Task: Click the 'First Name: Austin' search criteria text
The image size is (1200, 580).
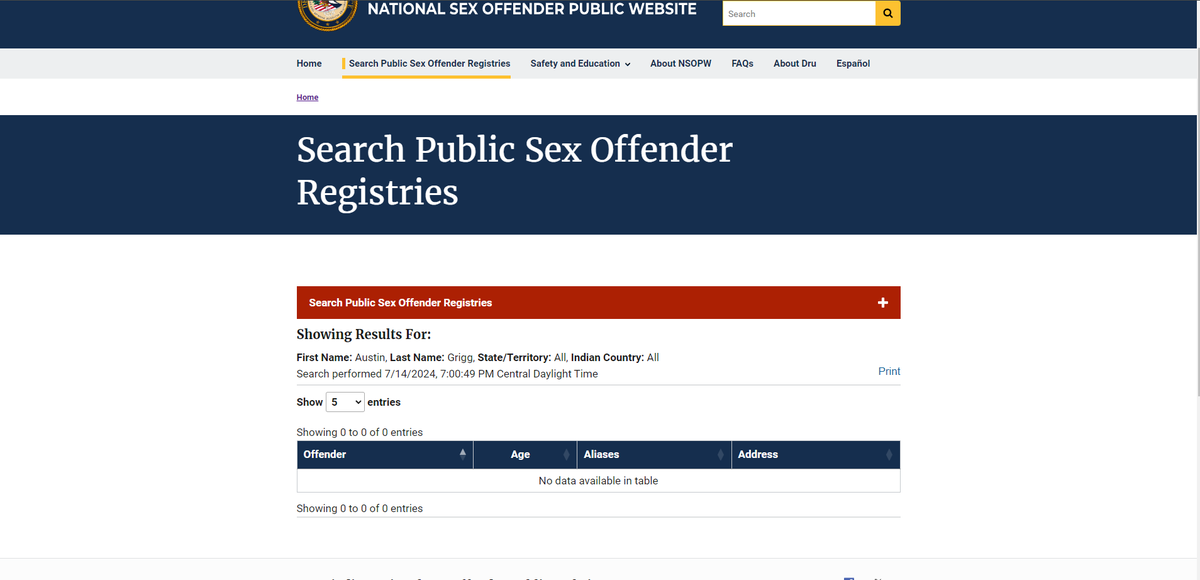Action: (x=341, y=358)
